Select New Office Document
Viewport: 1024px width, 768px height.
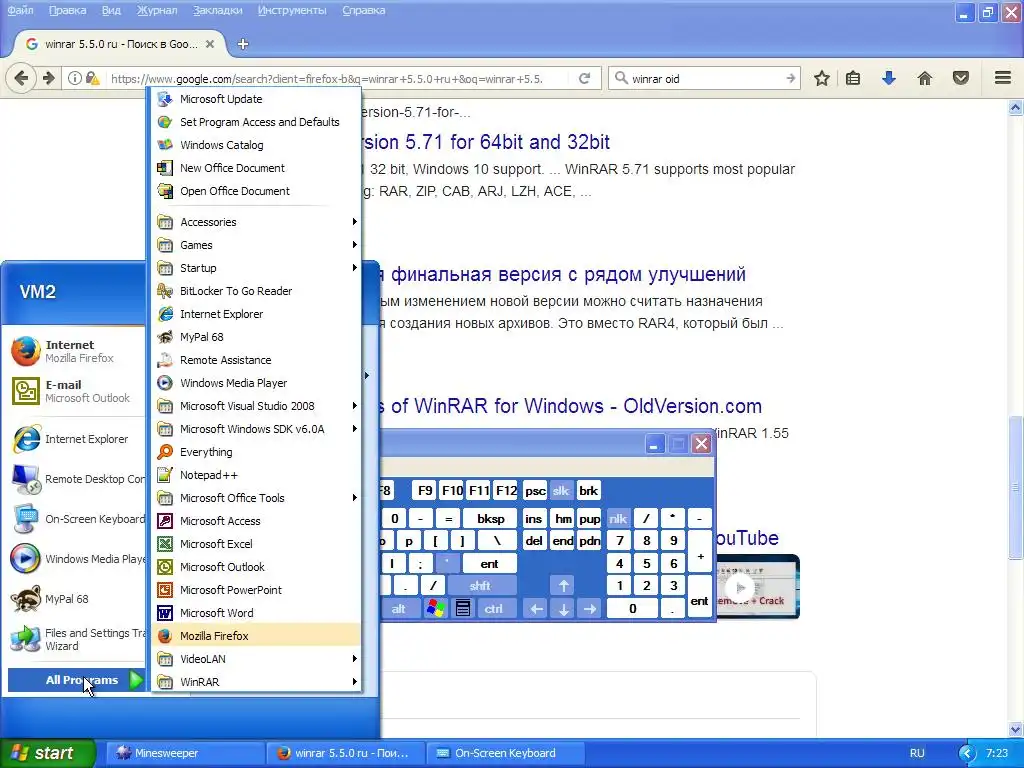(x=256, y=168)
